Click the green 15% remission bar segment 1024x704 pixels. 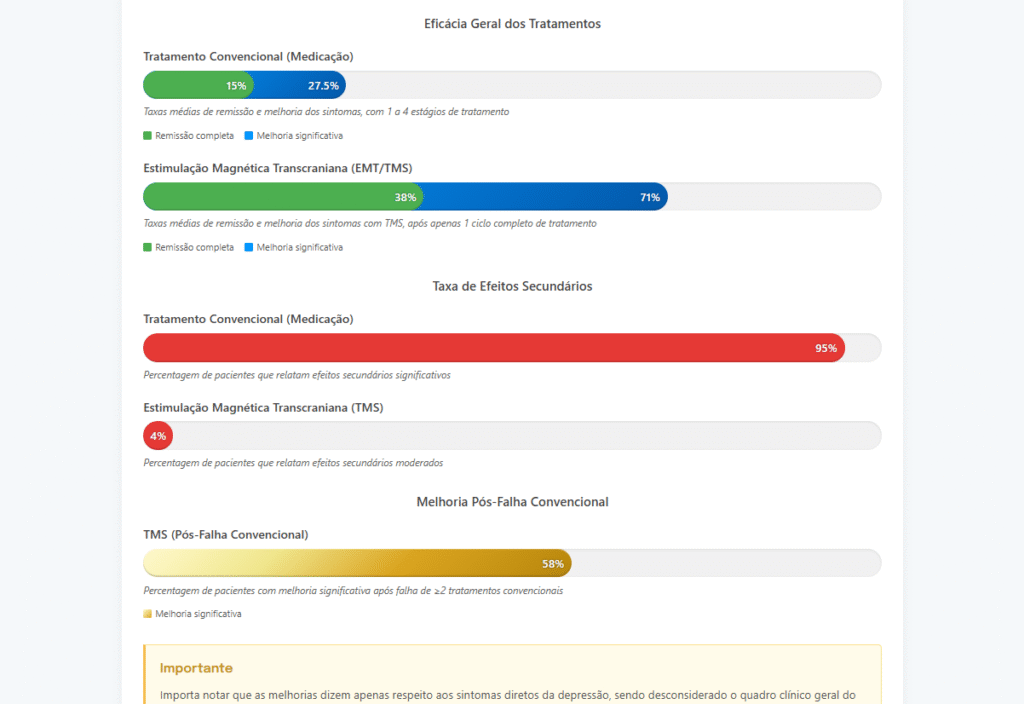tap(197, 85)
